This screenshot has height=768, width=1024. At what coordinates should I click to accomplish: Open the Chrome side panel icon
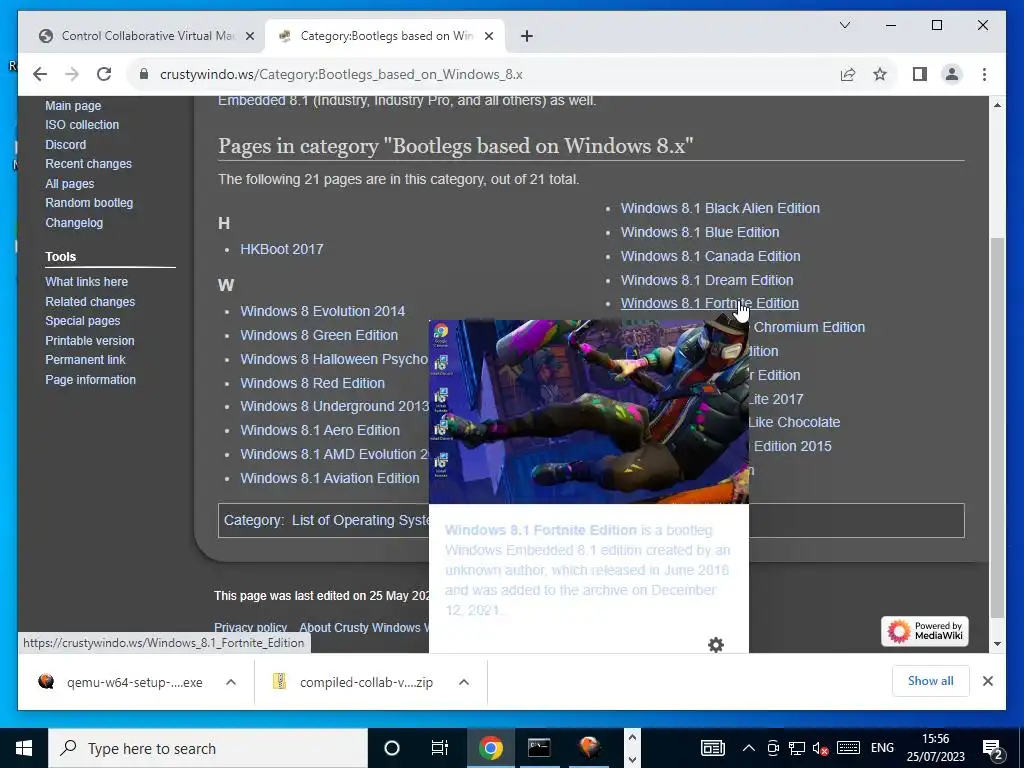920,74
